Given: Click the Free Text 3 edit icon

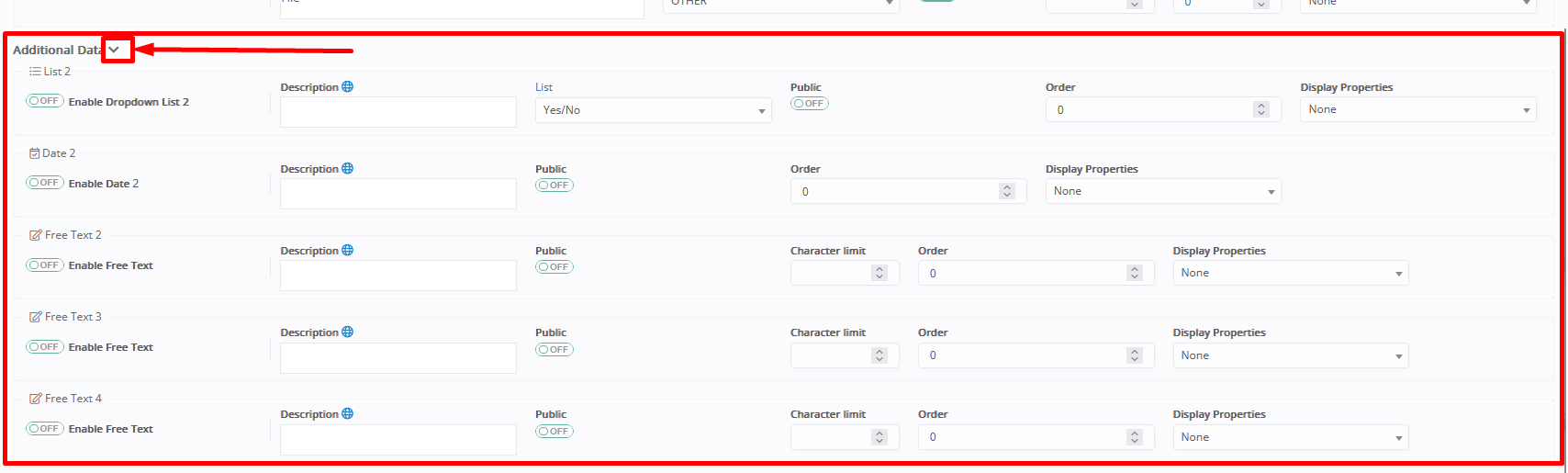Looking at the screenshot, I should pyautogui.click(x=36, y=317).
